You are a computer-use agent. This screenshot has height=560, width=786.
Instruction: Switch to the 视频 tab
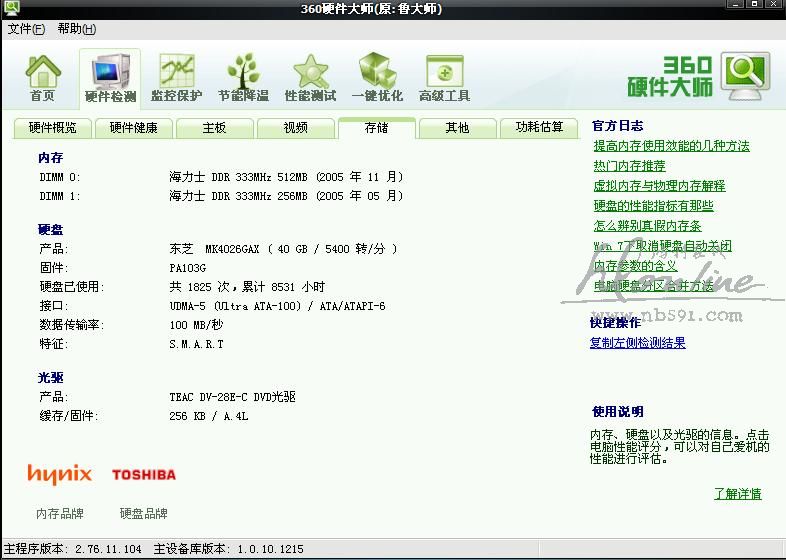pyautogui.click(x=295, y=128)
